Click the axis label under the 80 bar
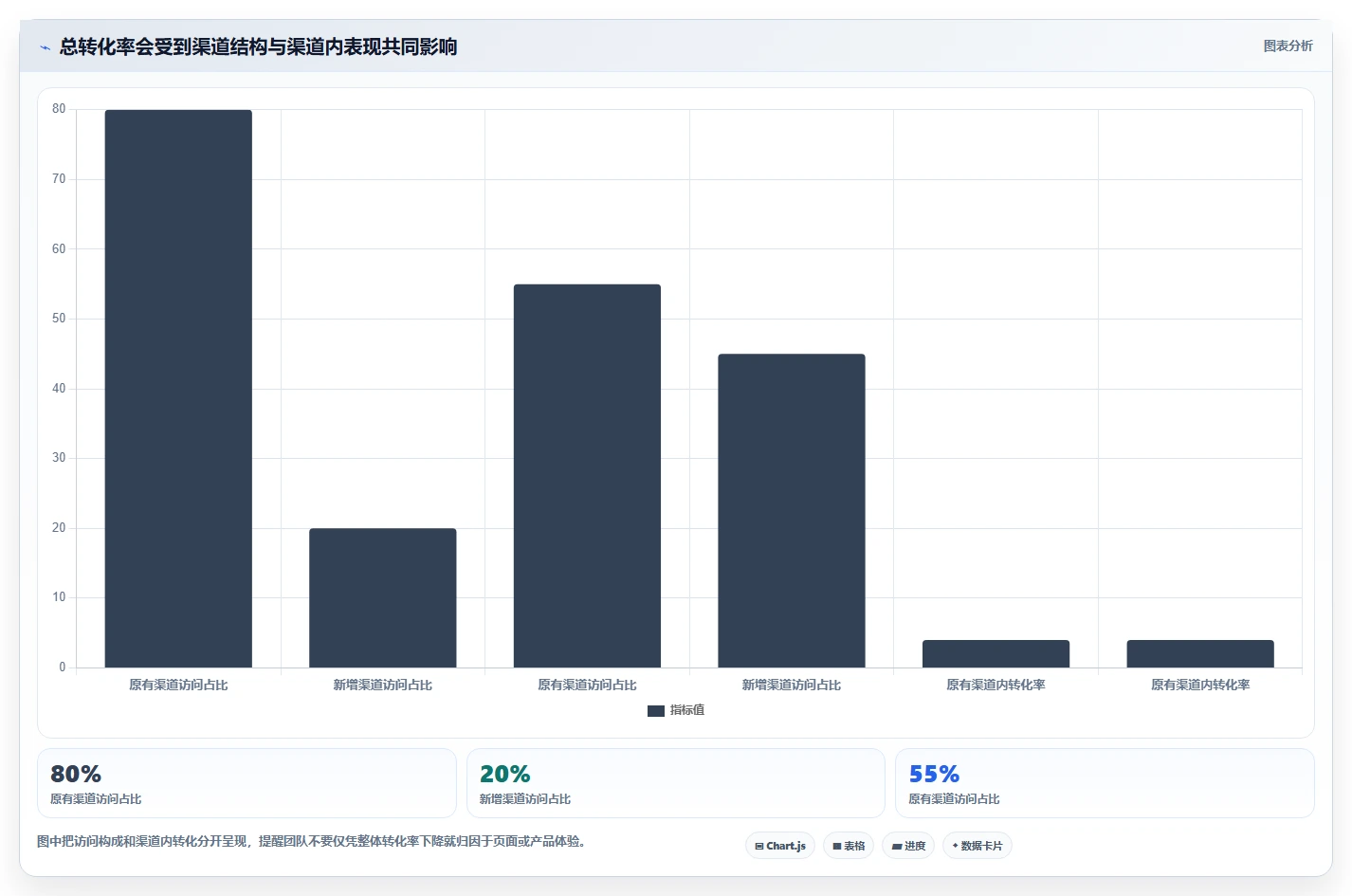1352x896 pixels. (x=178, y=685)
